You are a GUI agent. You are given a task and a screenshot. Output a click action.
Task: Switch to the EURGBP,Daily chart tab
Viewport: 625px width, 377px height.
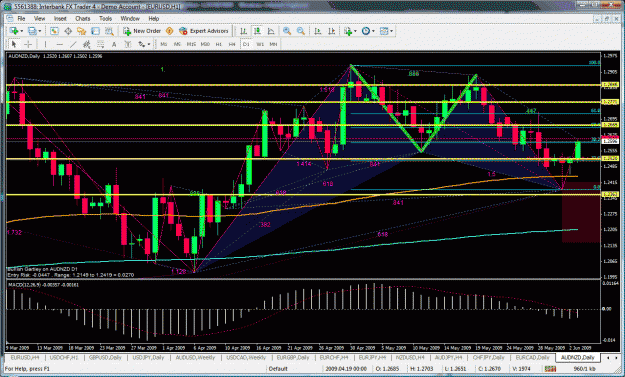(x=293, y=357)
